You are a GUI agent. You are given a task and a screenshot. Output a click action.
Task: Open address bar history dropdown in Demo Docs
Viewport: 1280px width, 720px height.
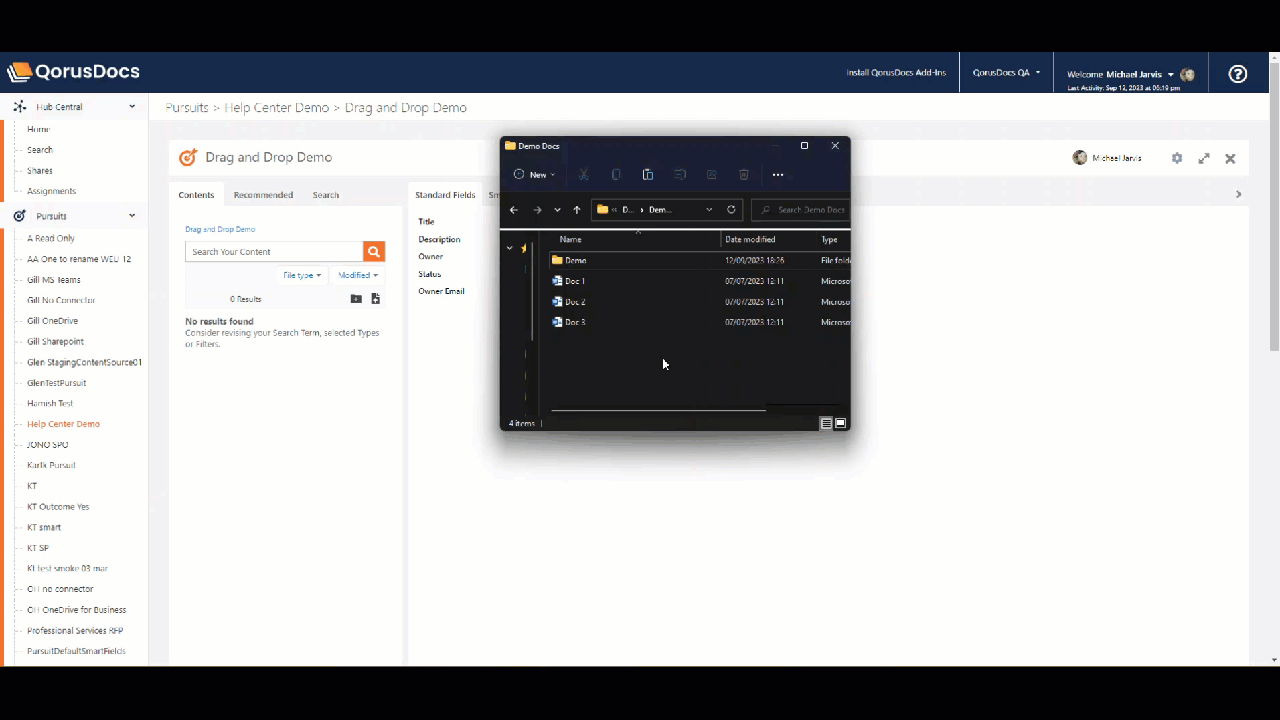click(x=709, y=210)
